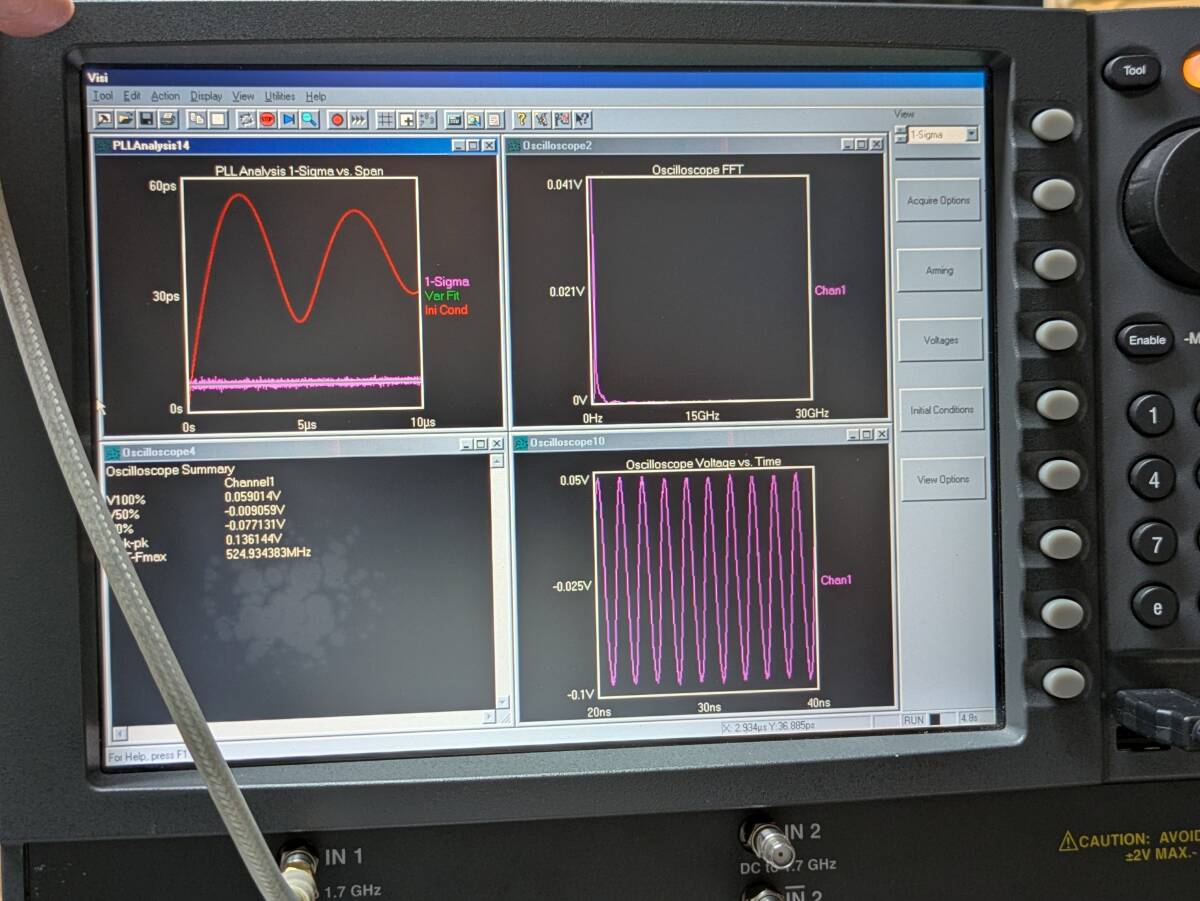Click the Print icon in toolbar

pyautogui.click(x=167, y=120)
